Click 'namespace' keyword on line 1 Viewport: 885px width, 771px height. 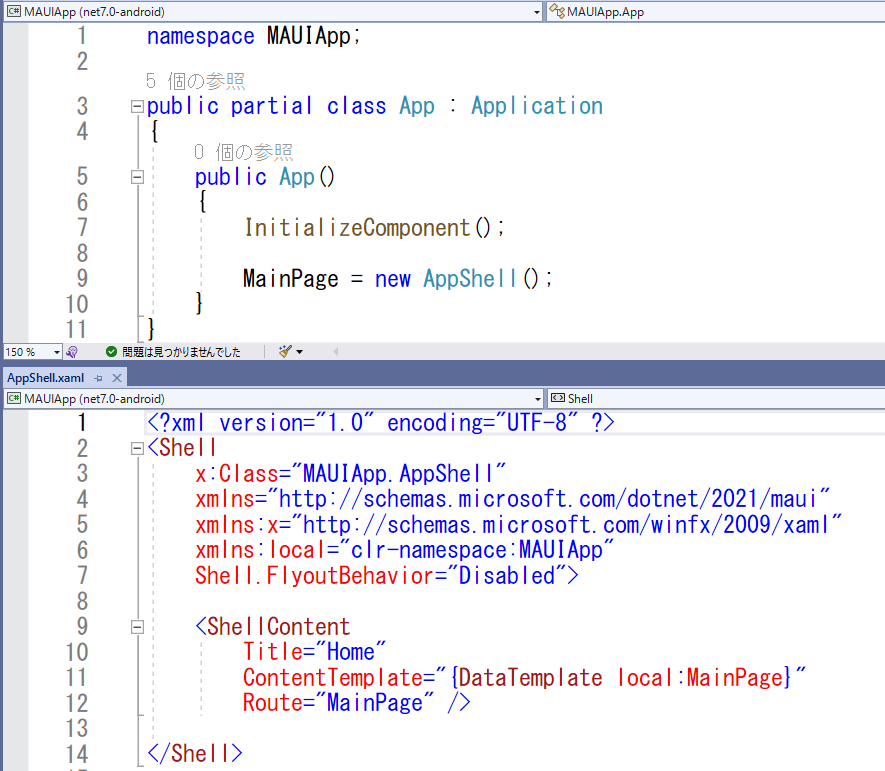click(x=200, y=36)
